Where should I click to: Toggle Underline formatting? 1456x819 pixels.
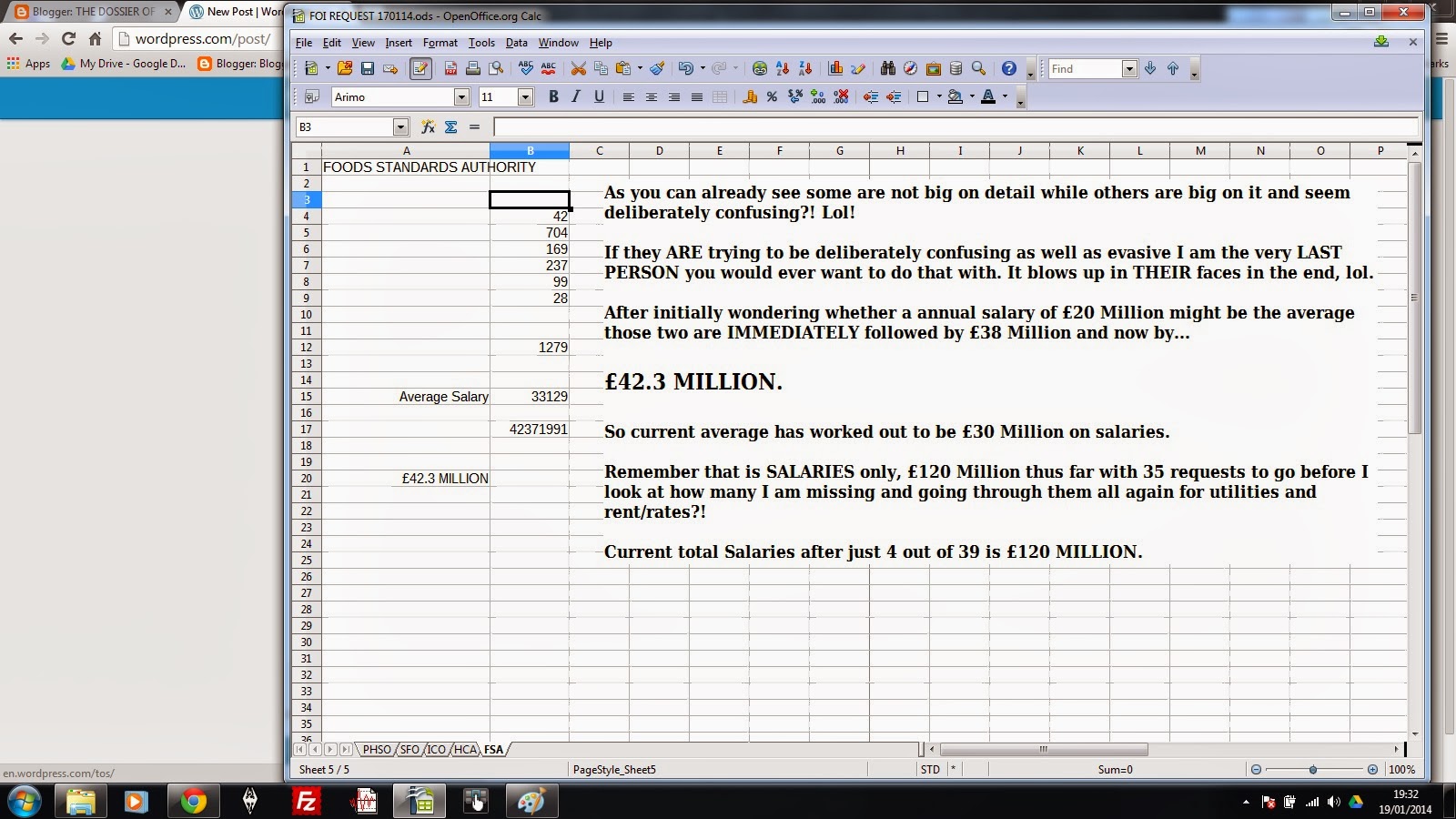[x=599, y=97]
